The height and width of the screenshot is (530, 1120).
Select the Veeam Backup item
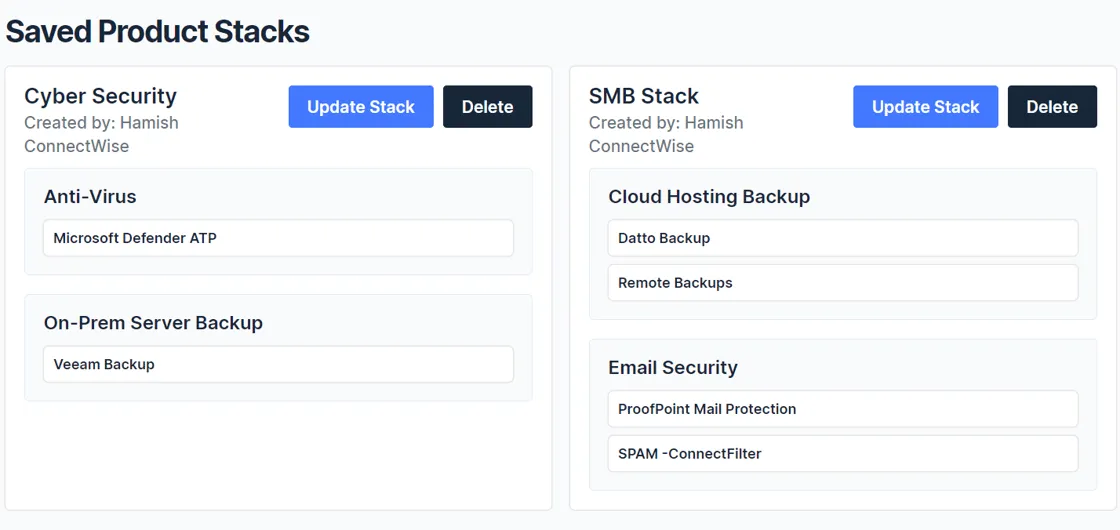pos(279,364)
